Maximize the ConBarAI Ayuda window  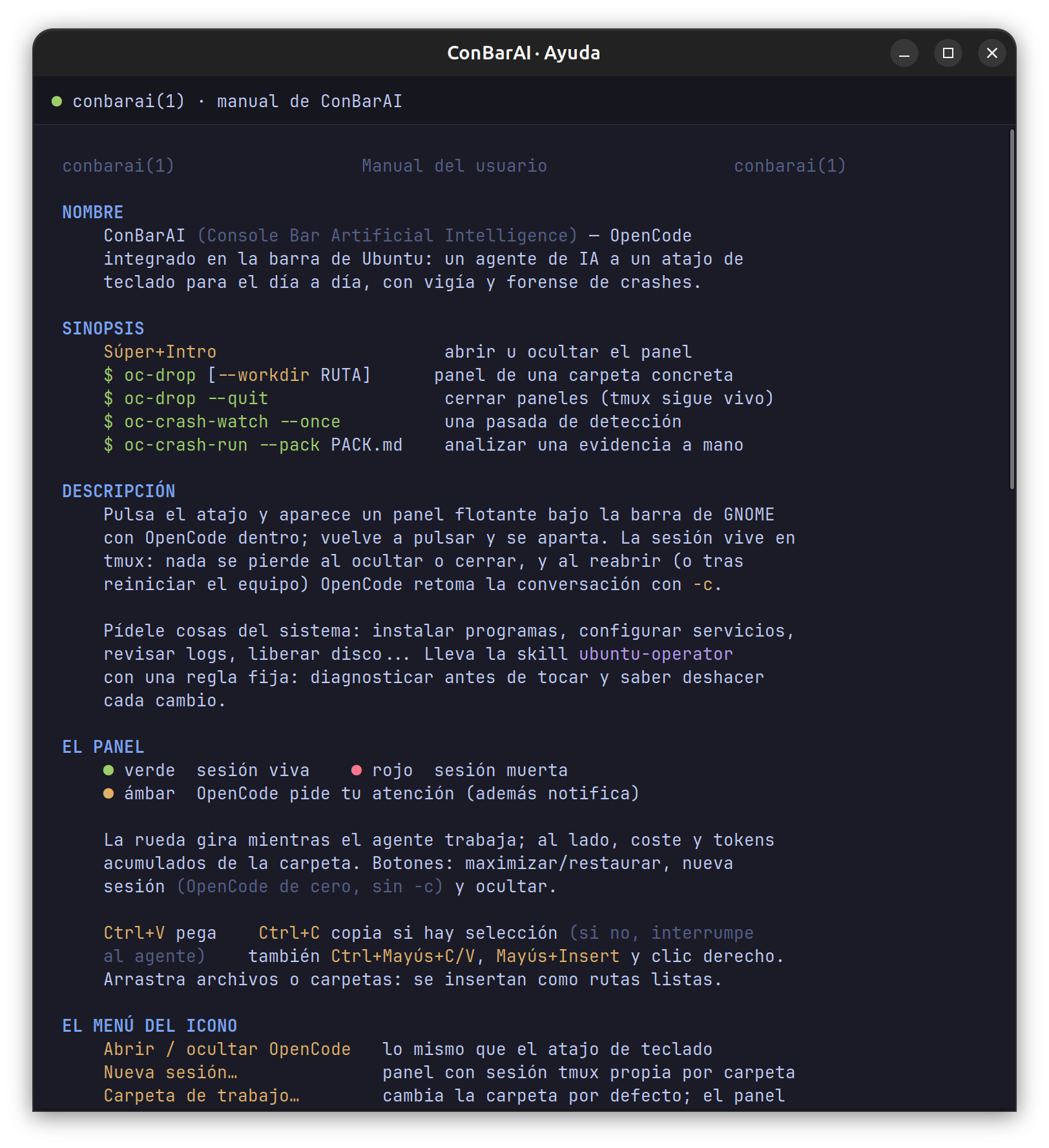(x=948, y=53)
